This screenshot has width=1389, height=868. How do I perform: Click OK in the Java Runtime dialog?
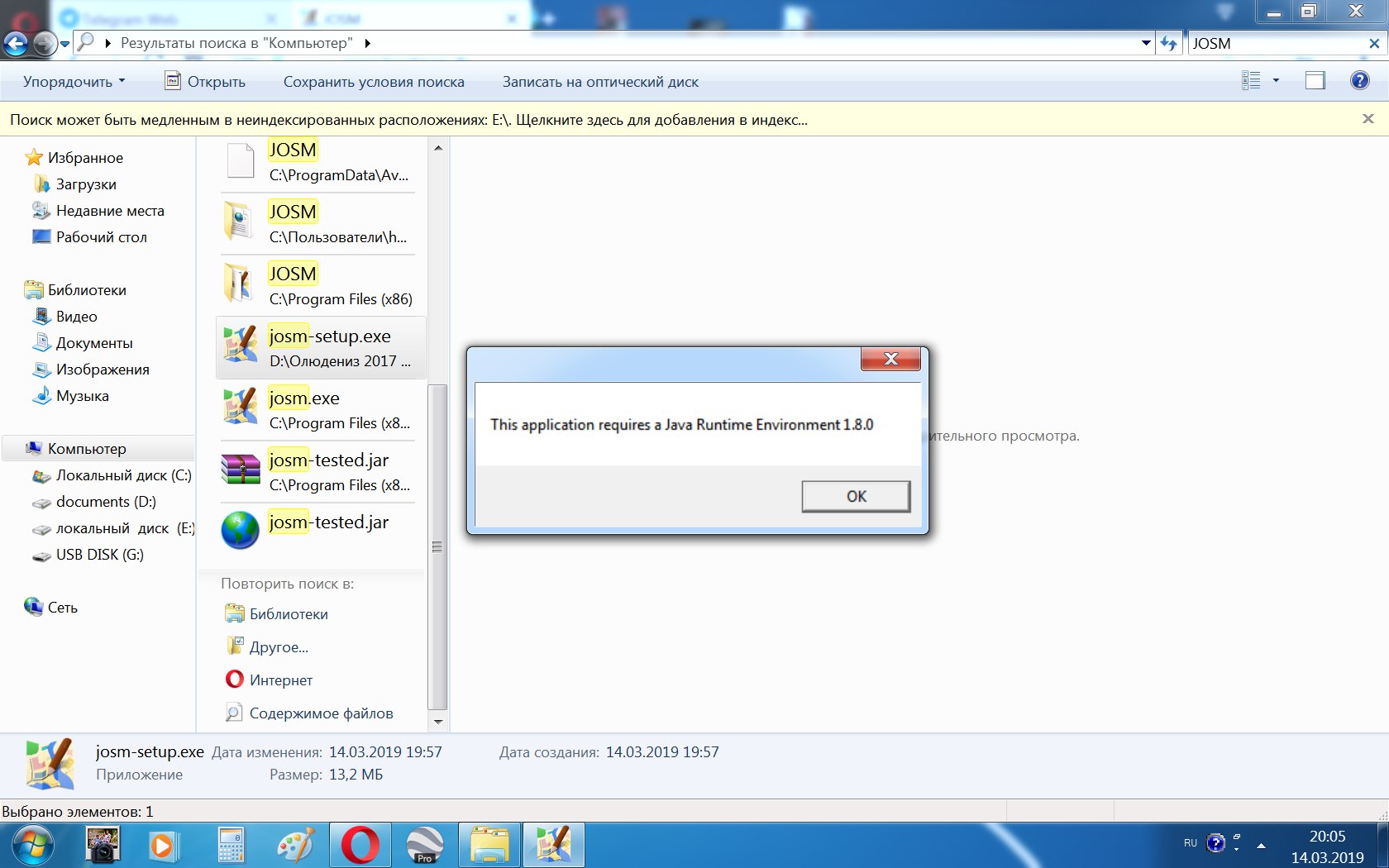[x=856, y=496]
